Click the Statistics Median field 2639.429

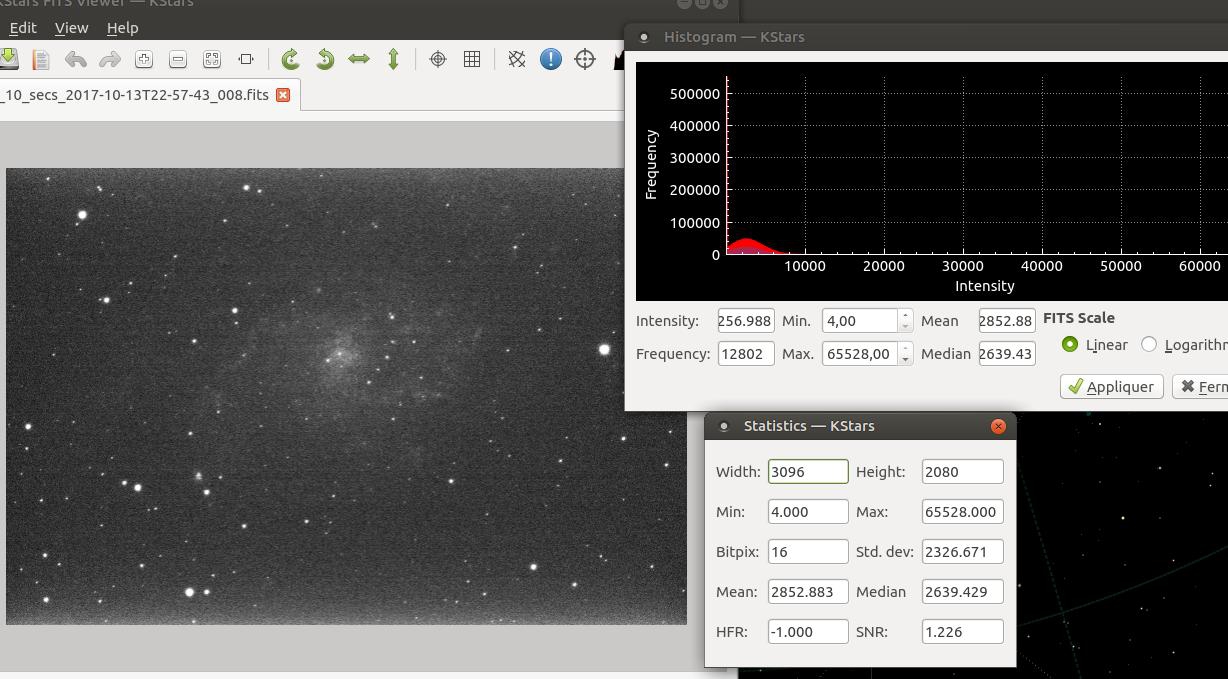(962, 592)
